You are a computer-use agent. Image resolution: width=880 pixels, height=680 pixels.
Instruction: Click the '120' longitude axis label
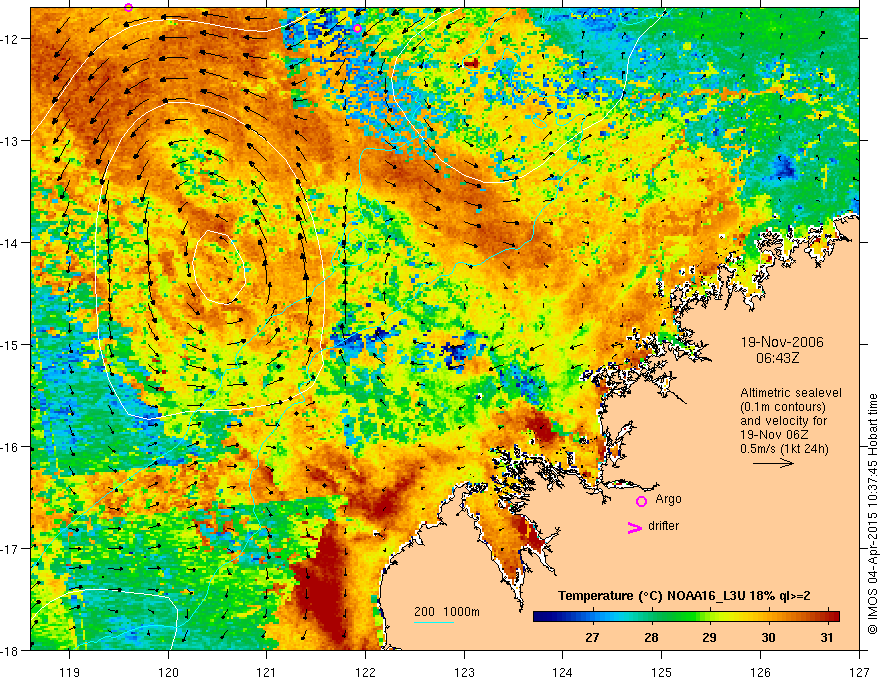pyautogui.click(x=168, y=672)
